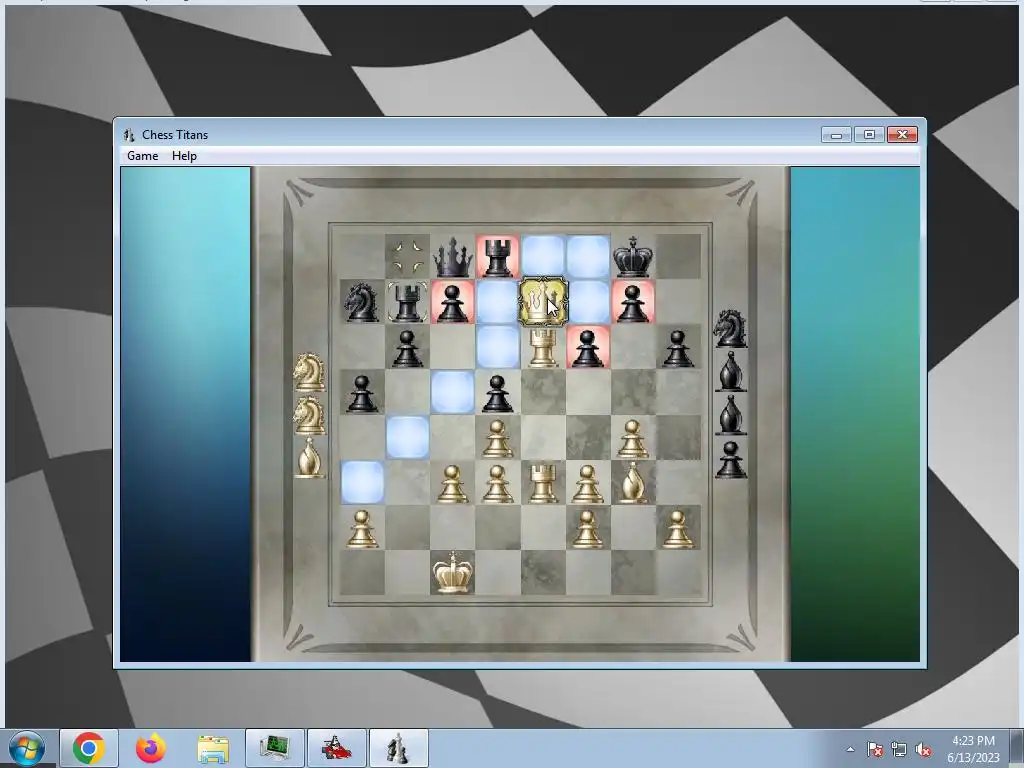This screenshot has width=1024, height=768.
Task: Select the white pawn on d4
Action: click(x=497, y=437)
